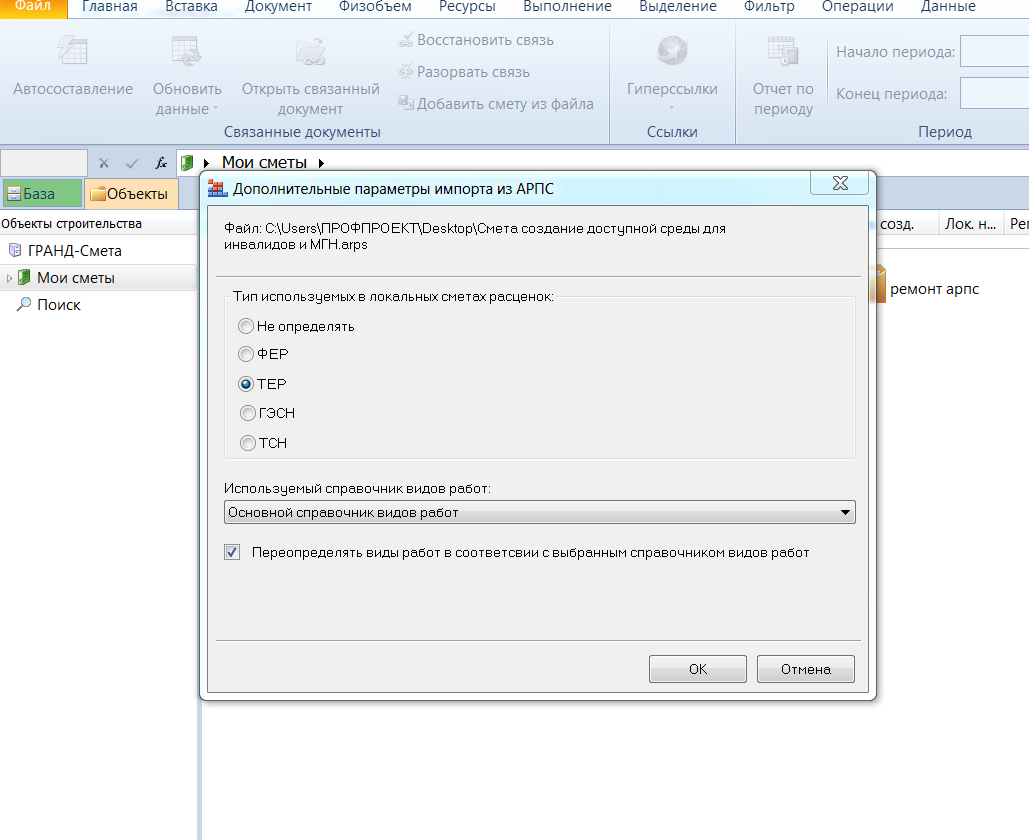Click the ремонт арпс folder name
Viewport: 1029px width, 840px height.
click(934, 289)
